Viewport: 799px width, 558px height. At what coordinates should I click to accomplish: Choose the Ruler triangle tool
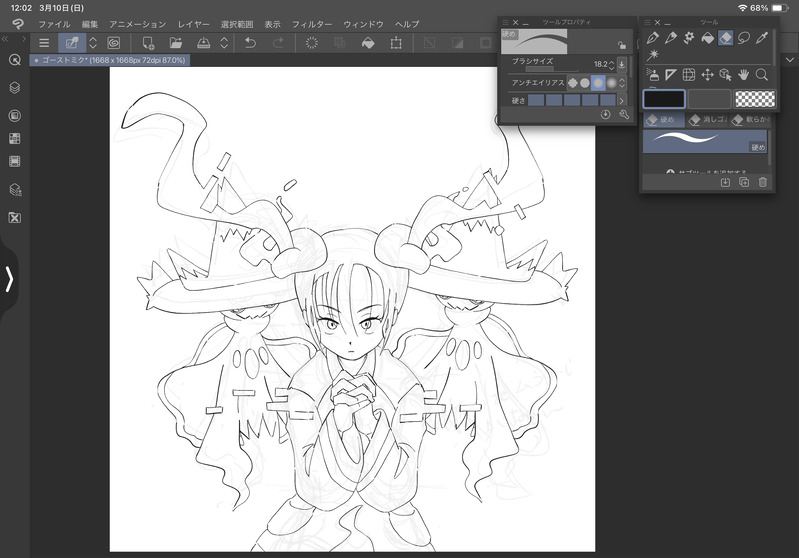click(671, 75)
